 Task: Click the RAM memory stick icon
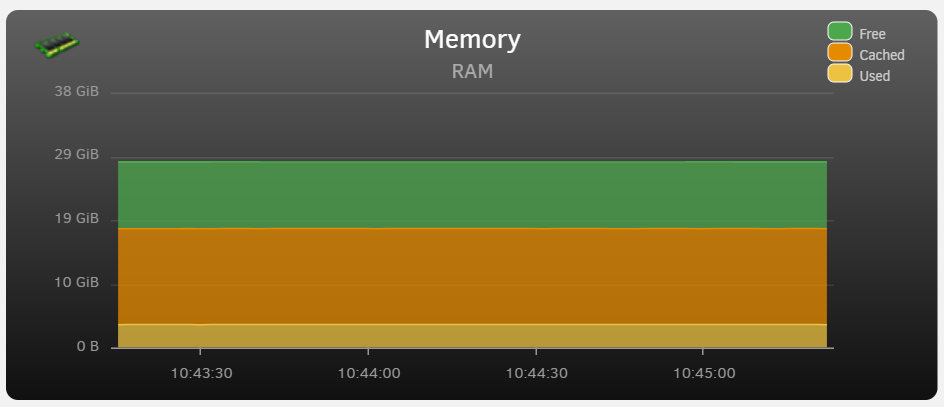tap(57, 45)
